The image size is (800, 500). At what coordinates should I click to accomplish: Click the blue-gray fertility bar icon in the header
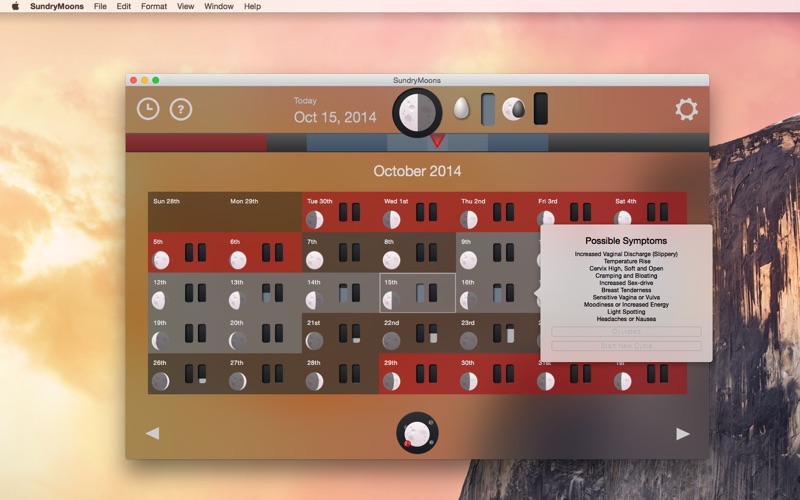click(x=488, y=109)
